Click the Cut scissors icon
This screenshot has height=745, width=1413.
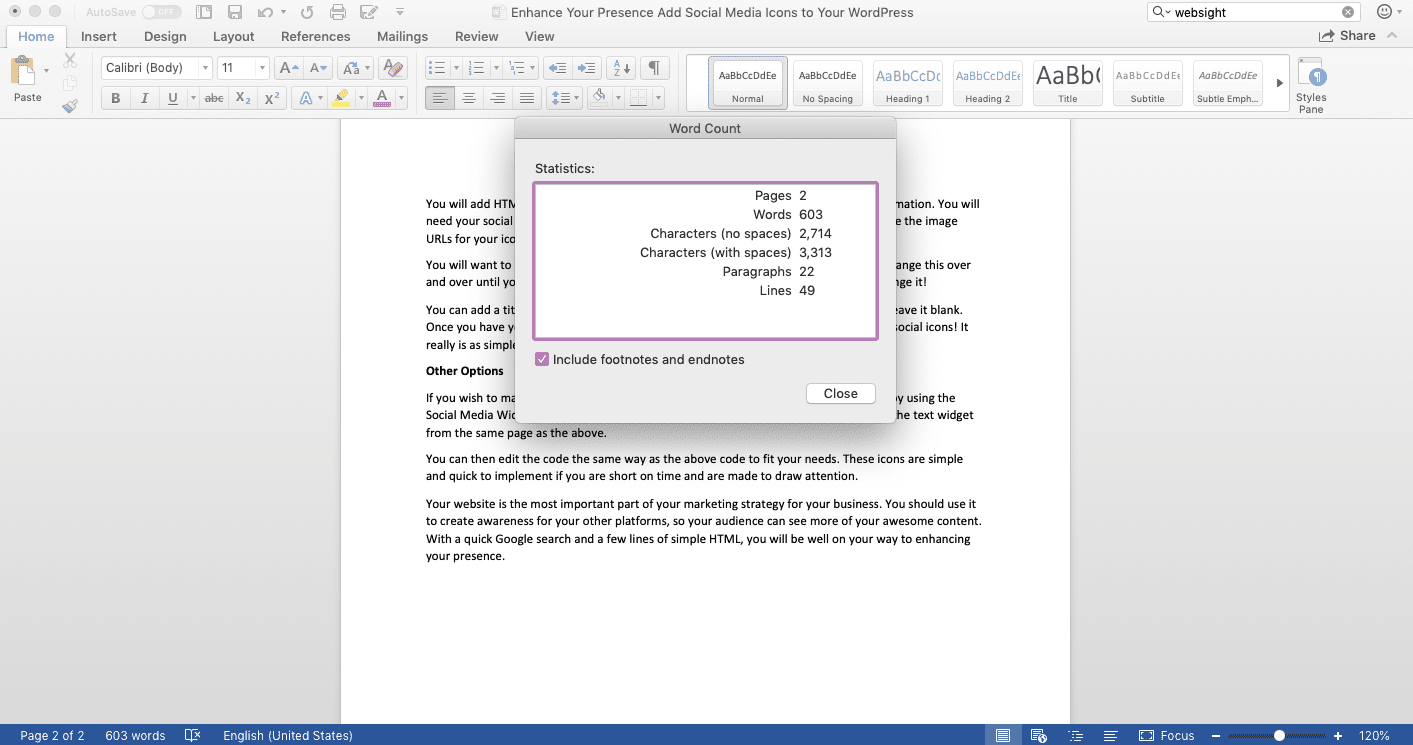point(70,61)
